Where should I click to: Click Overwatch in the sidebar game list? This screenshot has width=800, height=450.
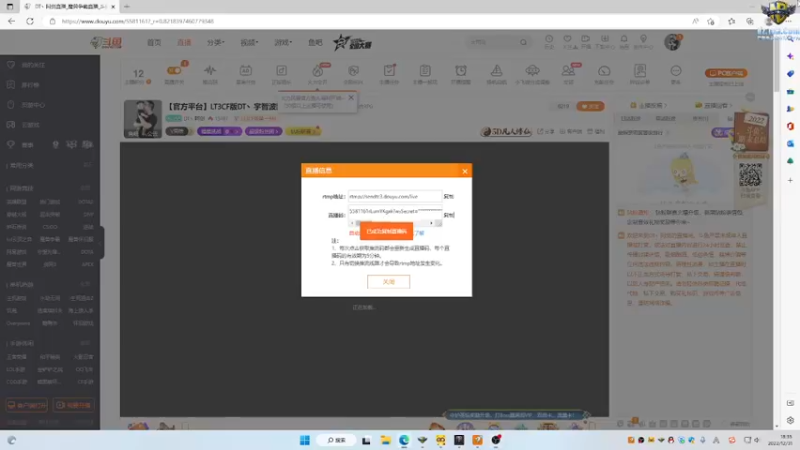click(x=18, y=323)
